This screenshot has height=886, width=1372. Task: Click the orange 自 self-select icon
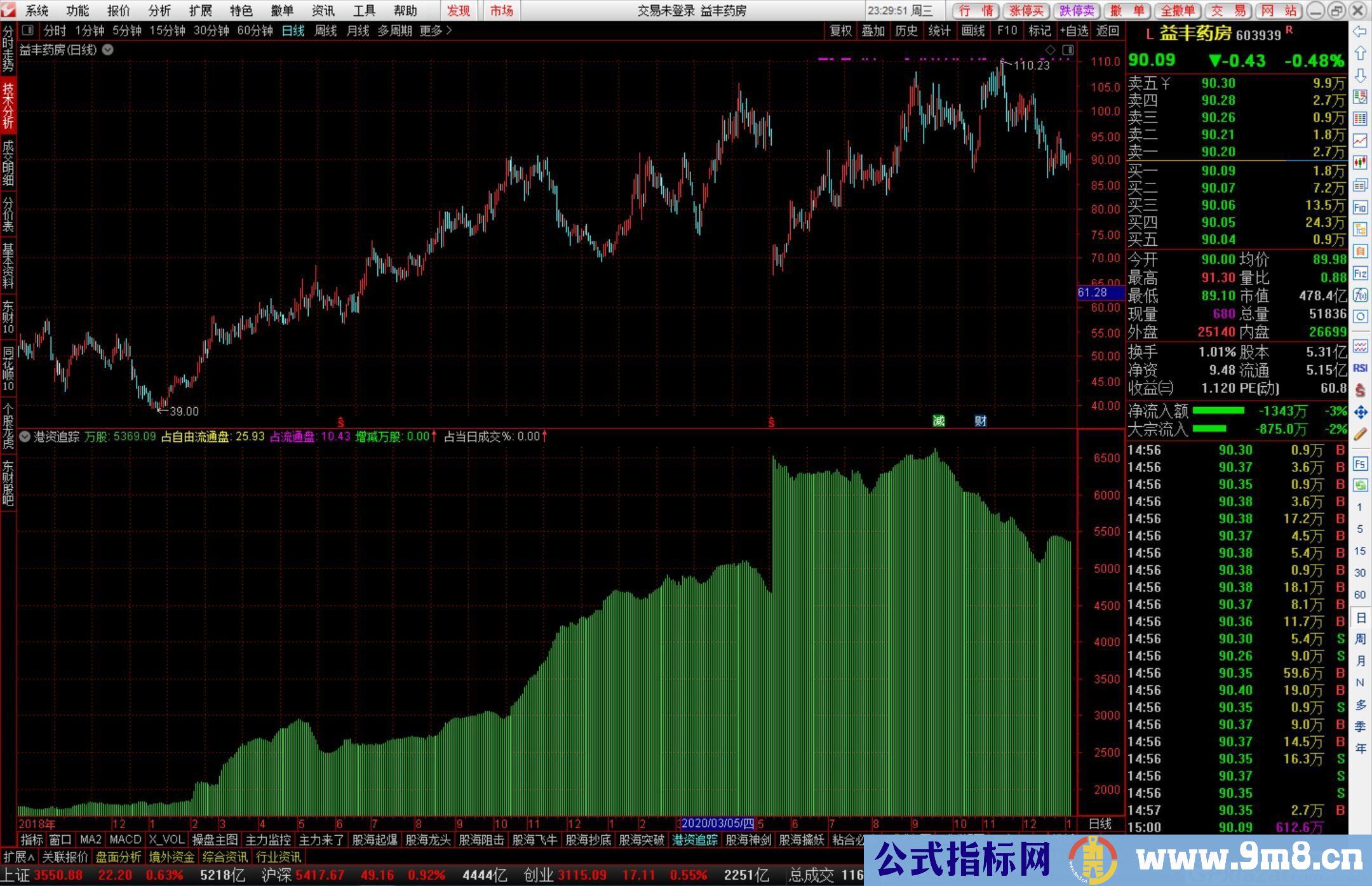point(1360,252)
